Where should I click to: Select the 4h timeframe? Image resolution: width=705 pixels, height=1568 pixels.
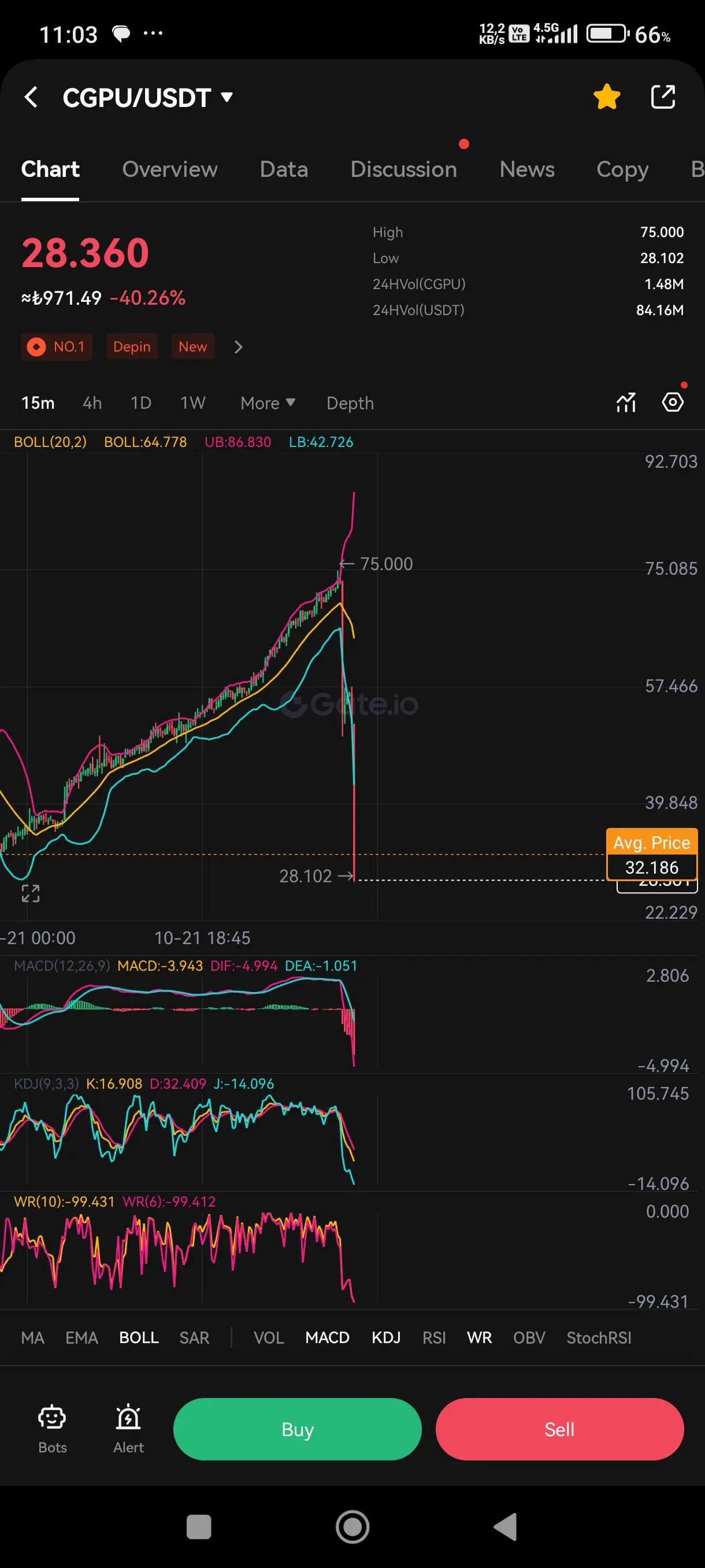[x=92, y=403]
